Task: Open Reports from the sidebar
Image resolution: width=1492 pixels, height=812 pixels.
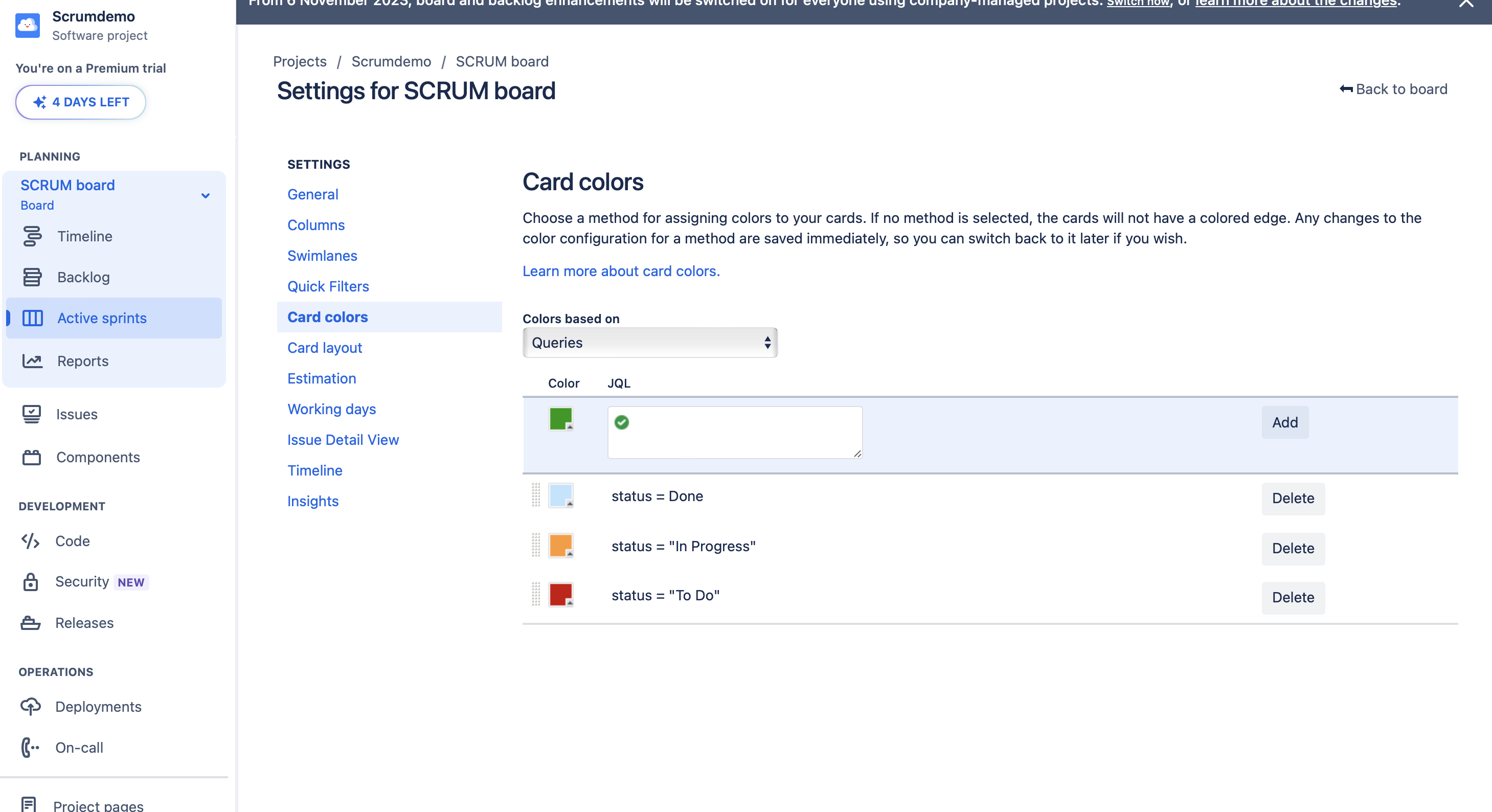Action: tap(83, 361)
